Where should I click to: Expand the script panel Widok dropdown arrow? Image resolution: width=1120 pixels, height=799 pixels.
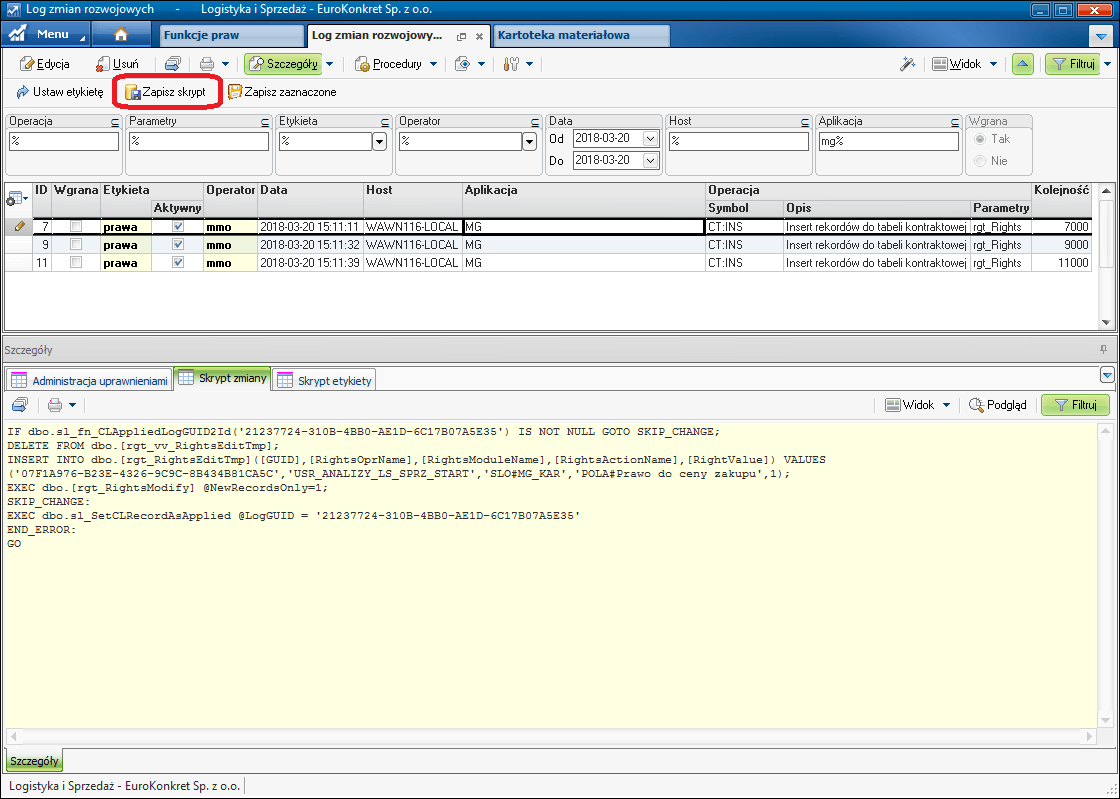pos(946,406)
